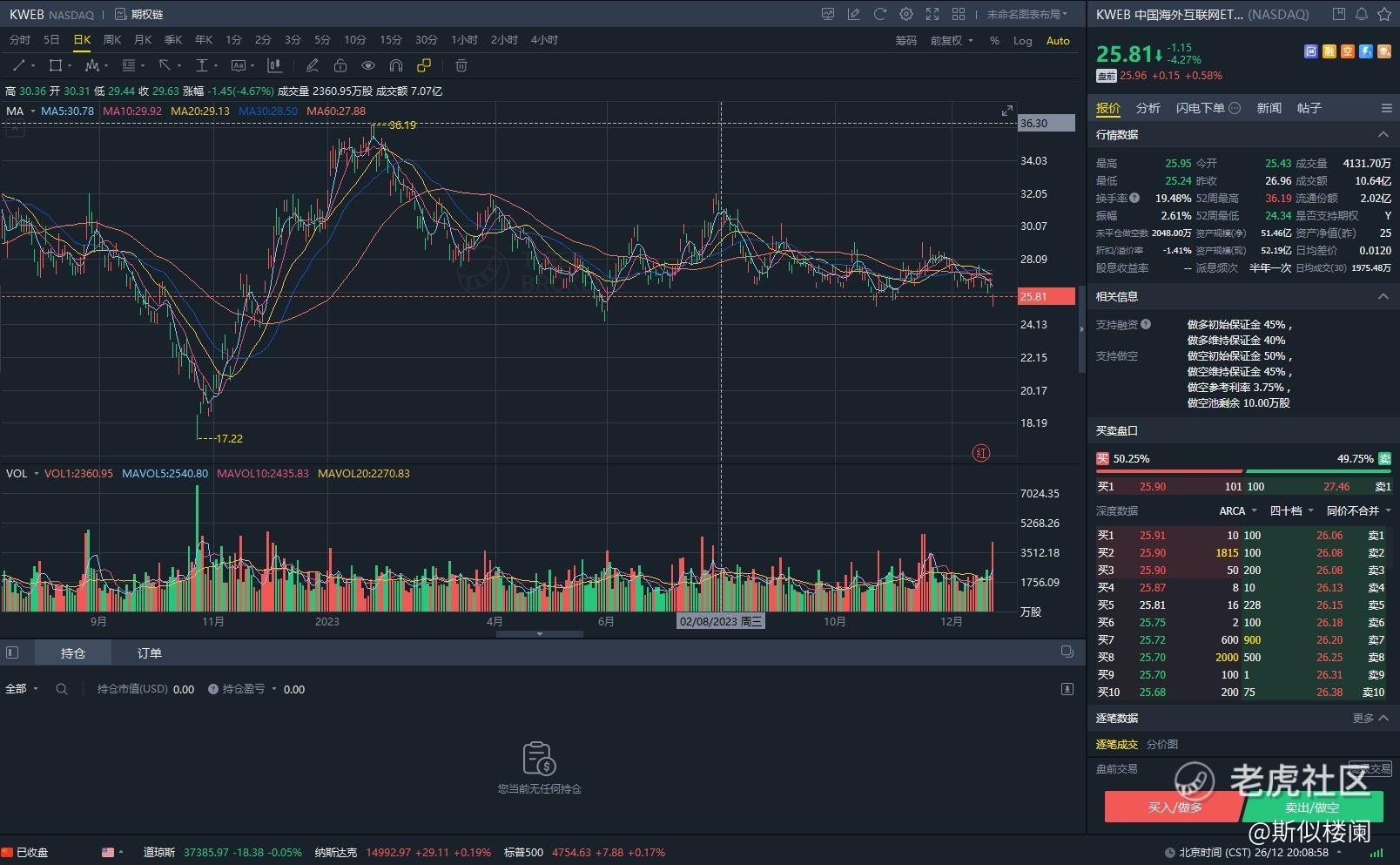Open the 分析 tab
This screenshot has height=865, width=1400.
(1148, 108)
